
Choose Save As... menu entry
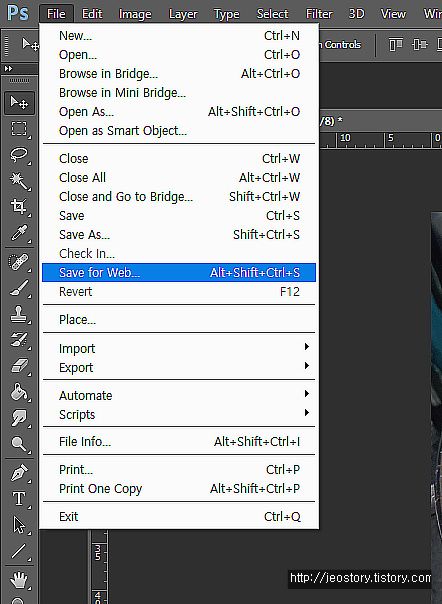(179, 234)
